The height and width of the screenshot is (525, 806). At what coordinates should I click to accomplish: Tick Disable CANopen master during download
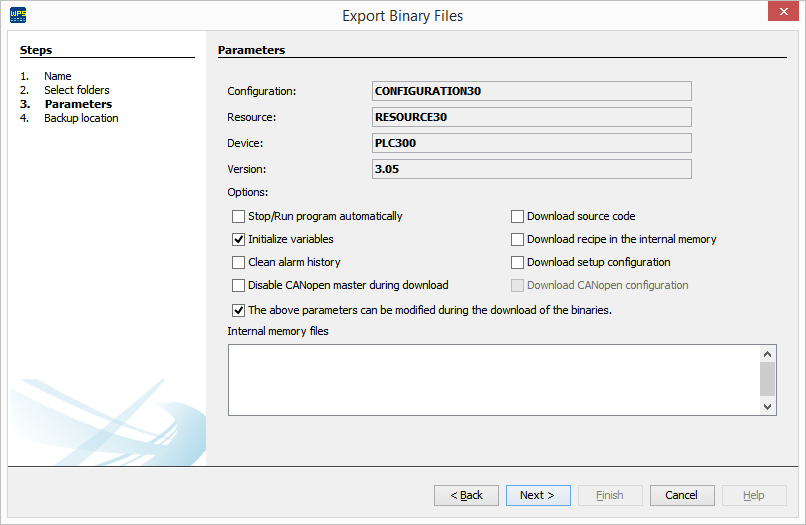click(238, 285)
